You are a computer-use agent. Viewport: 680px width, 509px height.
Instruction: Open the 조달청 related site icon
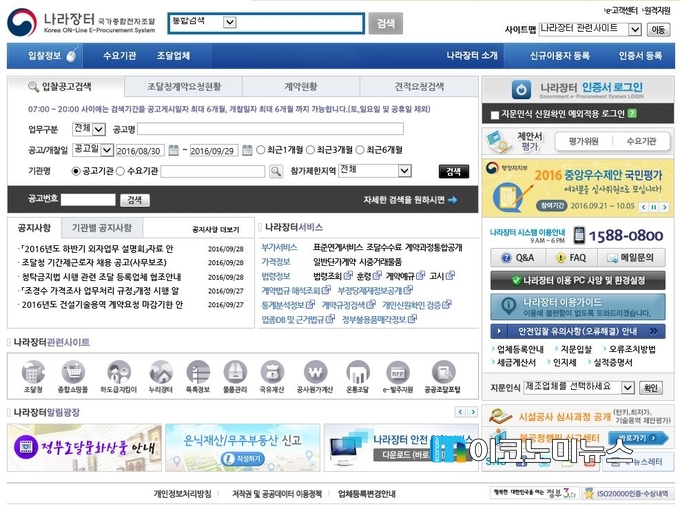tap(33, 372)
